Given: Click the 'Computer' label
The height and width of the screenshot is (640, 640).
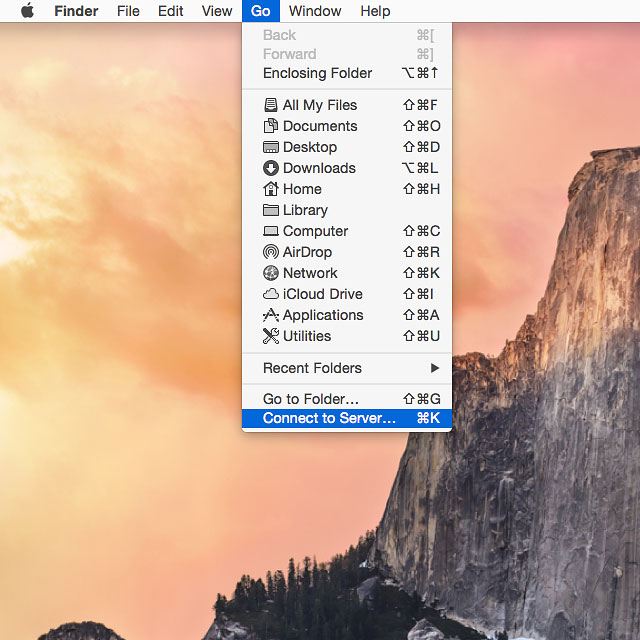Looking at the screenshot, I should [x=316, y=231].
